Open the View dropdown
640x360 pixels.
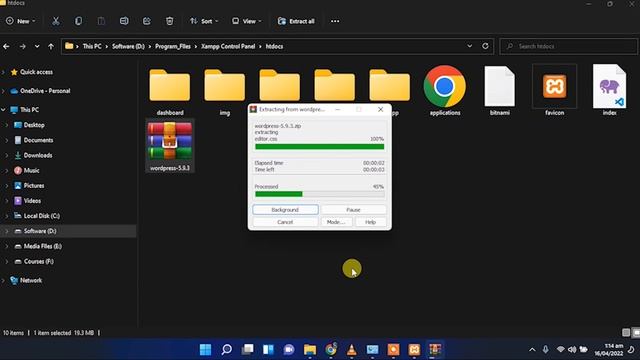(247, 21)
